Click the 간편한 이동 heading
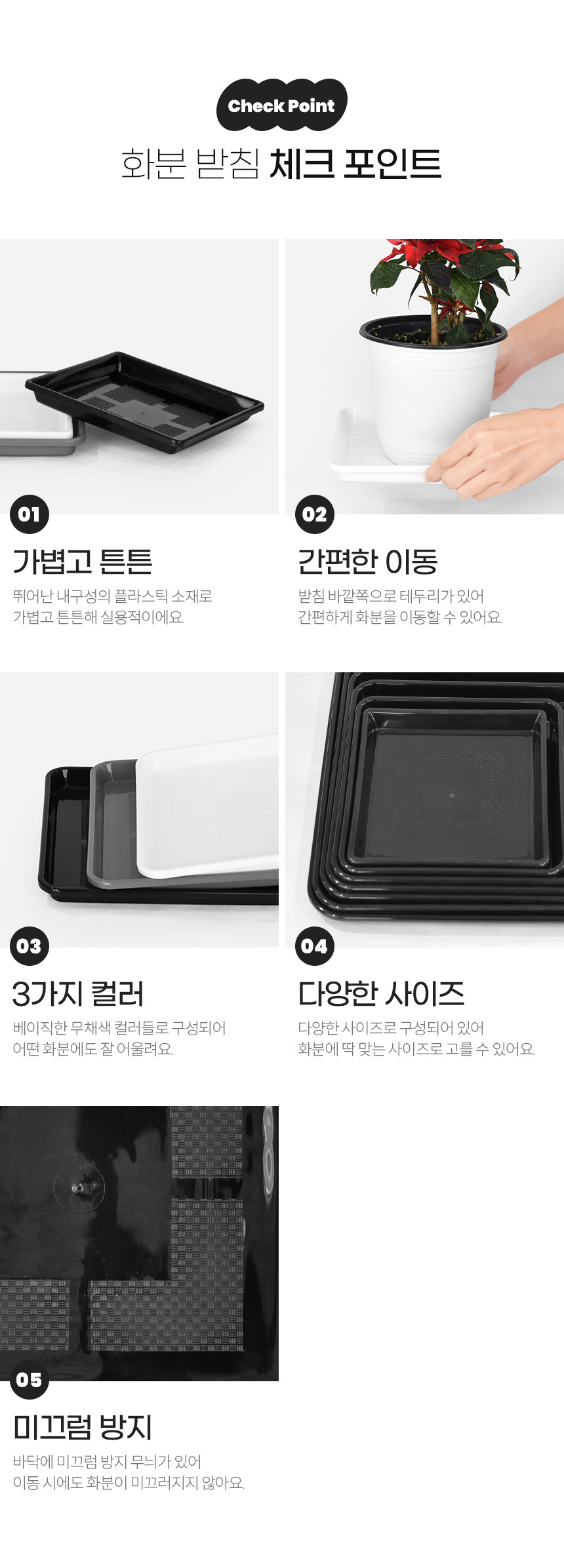Viewport: 564px width, 1568px height. point(368,562)
